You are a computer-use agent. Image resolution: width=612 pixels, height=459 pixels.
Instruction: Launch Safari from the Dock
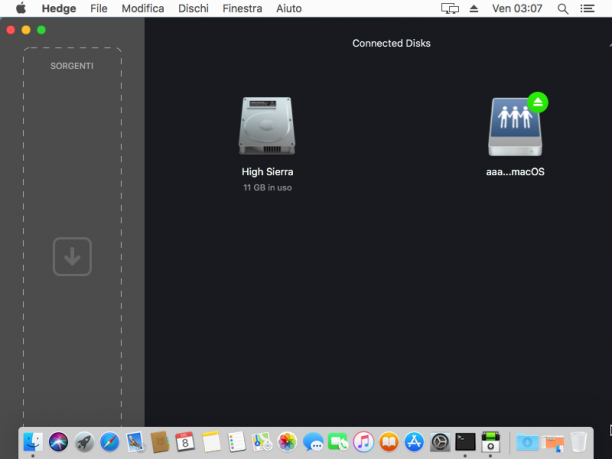[110, 442]
